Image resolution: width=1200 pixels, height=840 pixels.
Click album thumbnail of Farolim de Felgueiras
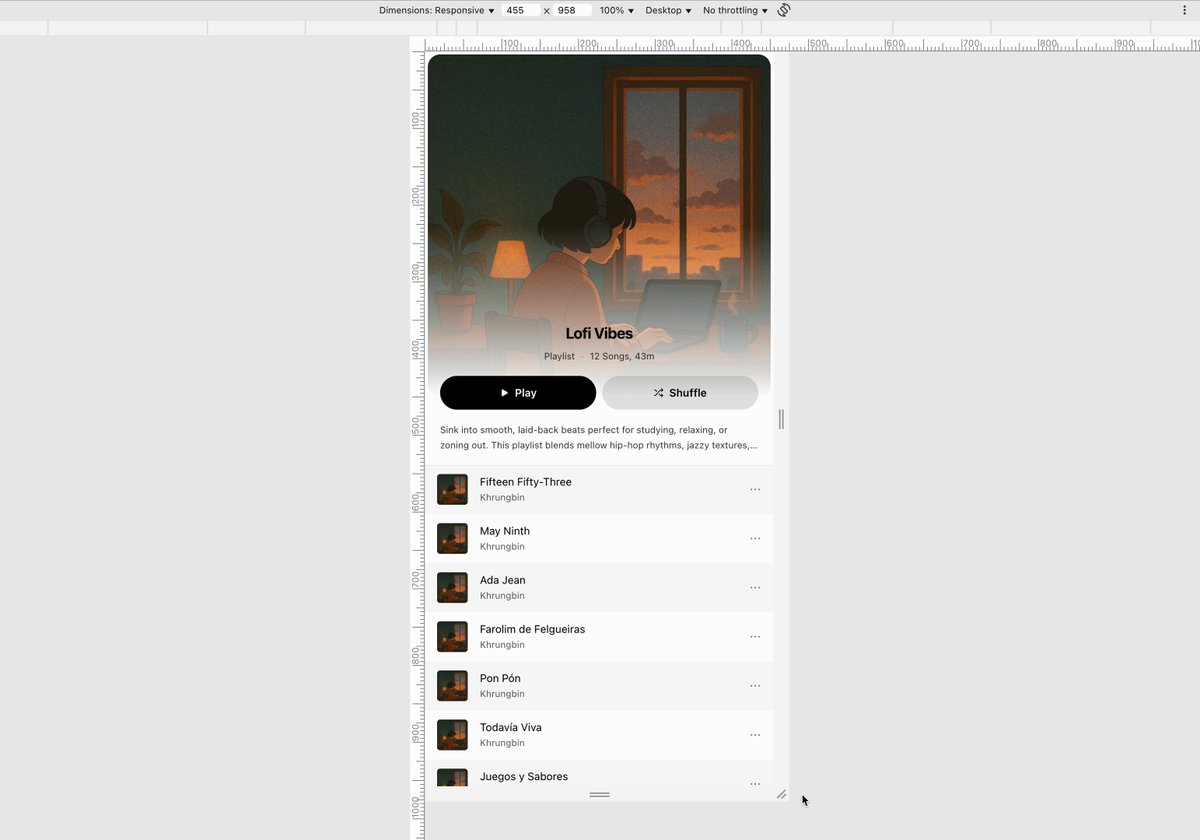pyautogui.click(x=453, y=636)
